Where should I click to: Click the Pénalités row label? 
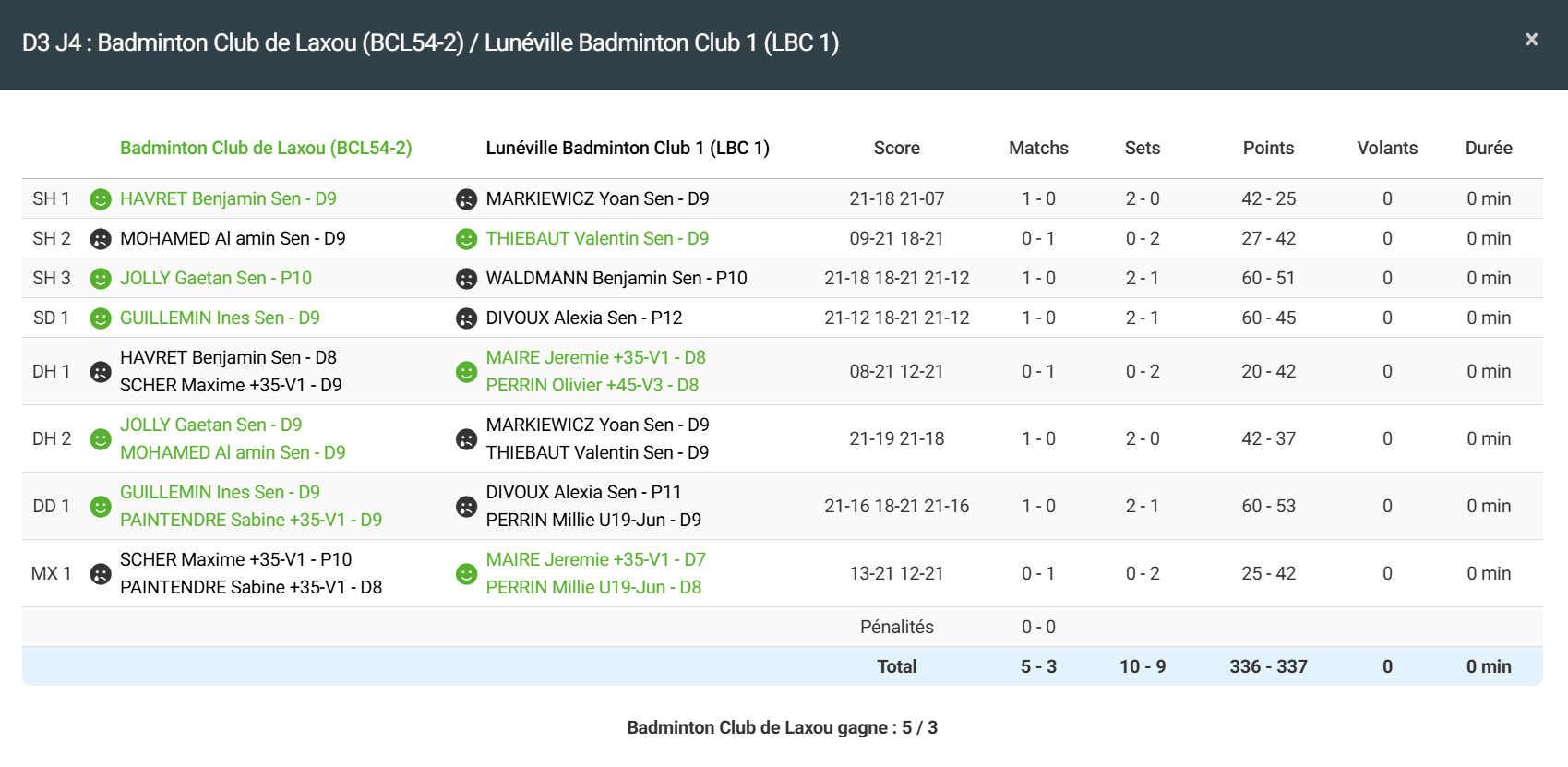point(896,627)
